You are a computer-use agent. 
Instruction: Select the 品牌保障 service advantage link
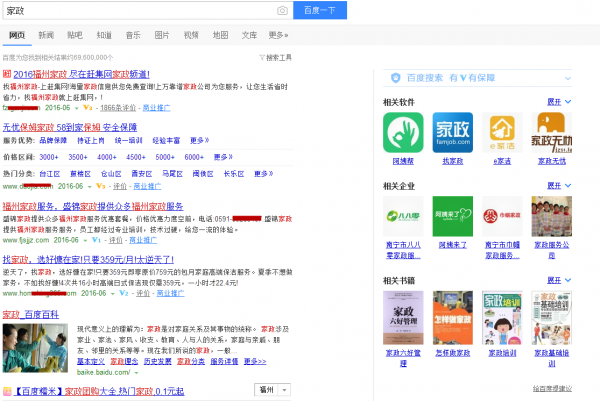click(x=53, y=140)
